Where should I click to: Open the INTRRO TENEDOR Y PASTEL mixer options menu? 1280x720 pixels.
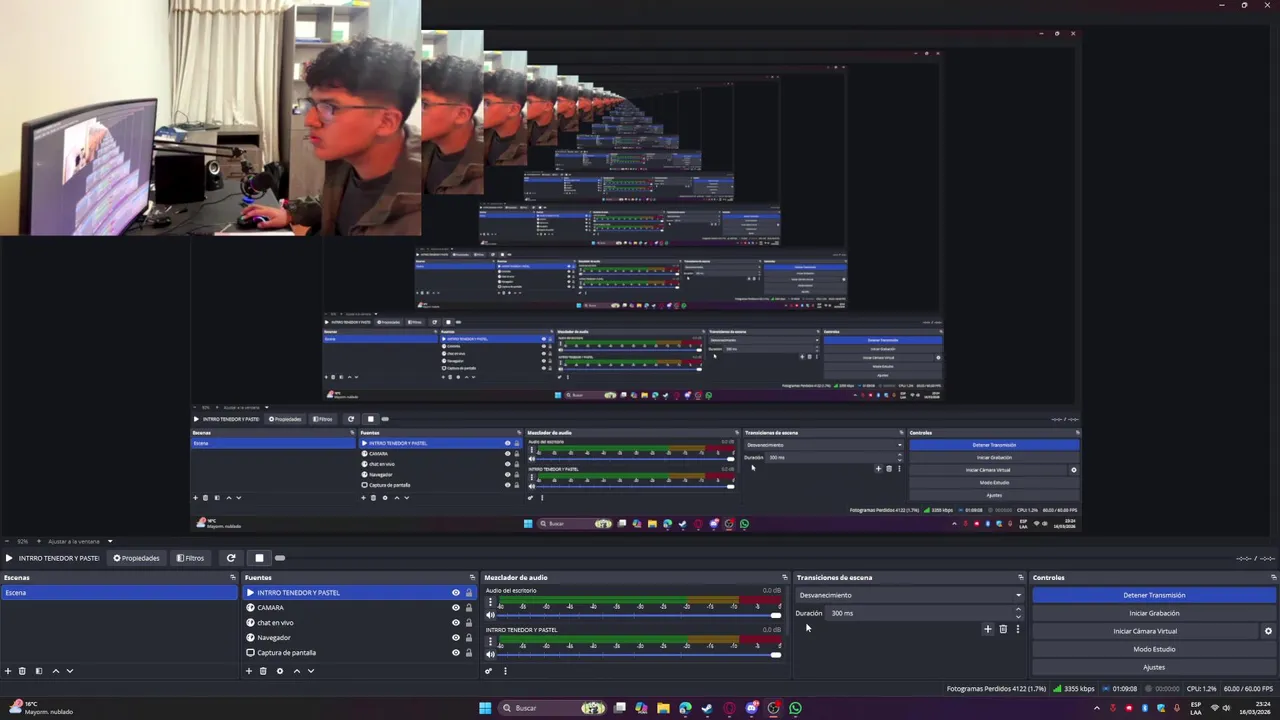[x=490, y=643]
